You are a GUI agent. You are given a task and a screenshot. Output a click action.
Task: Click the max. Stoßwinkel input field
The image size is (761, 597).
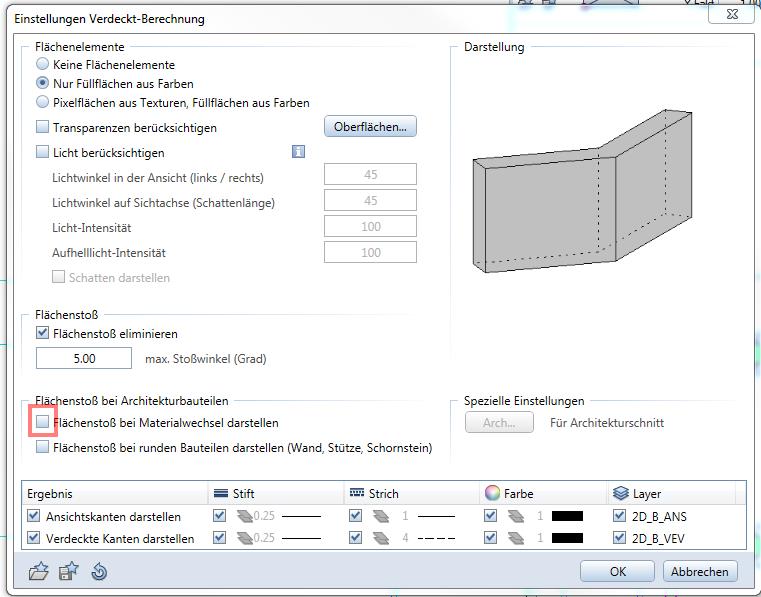pos(84,358)
